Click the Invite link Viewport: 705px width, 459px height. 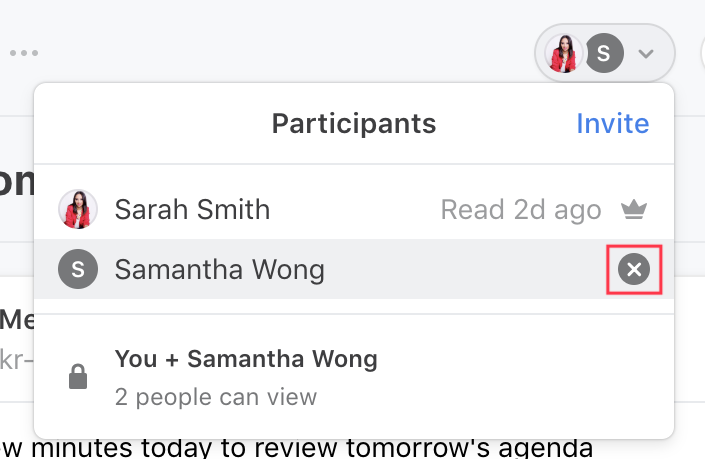(x=612, y=123)
